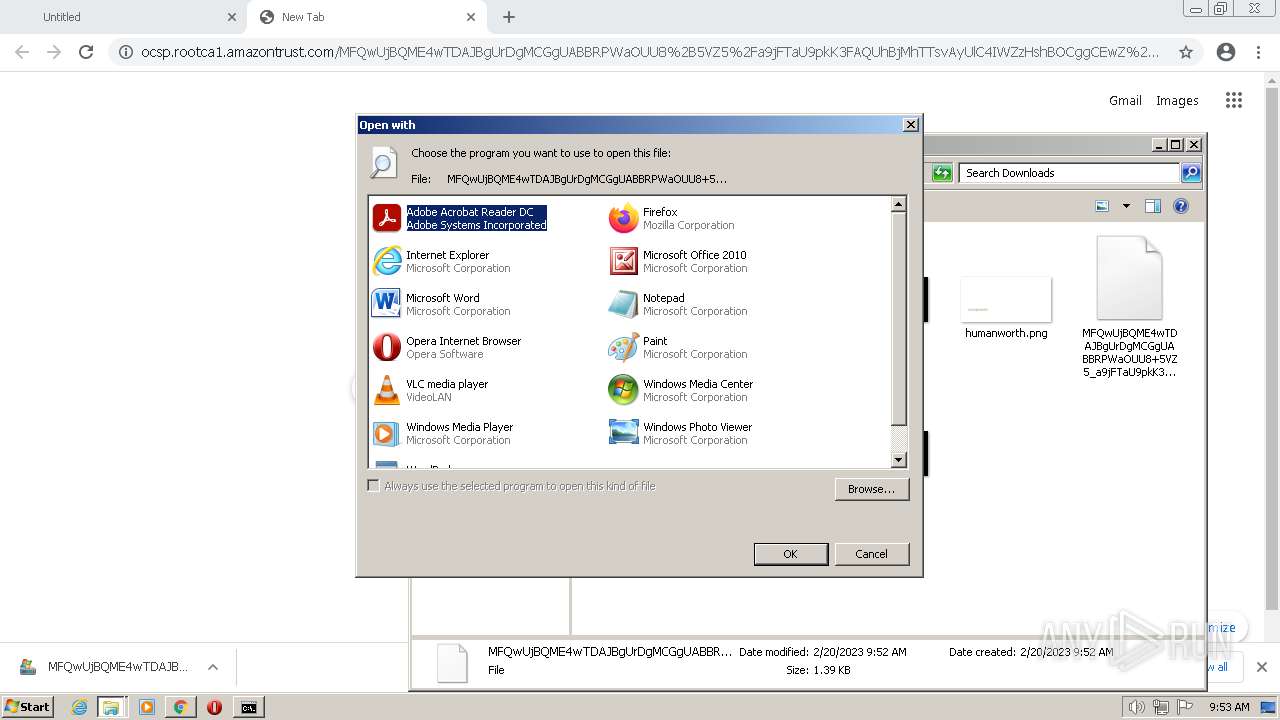
Task: Click the volume speaker tray icon
Action: 1136,707
